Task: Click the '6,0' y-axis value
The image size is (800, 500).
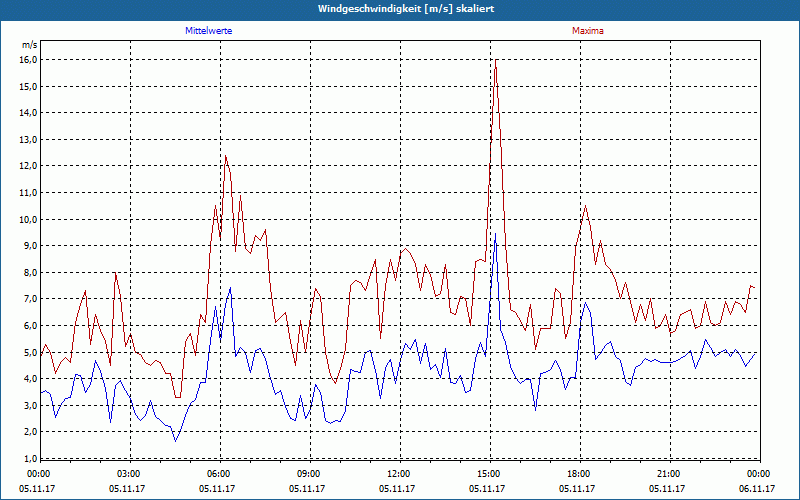Action: click(x=31, y=326)
